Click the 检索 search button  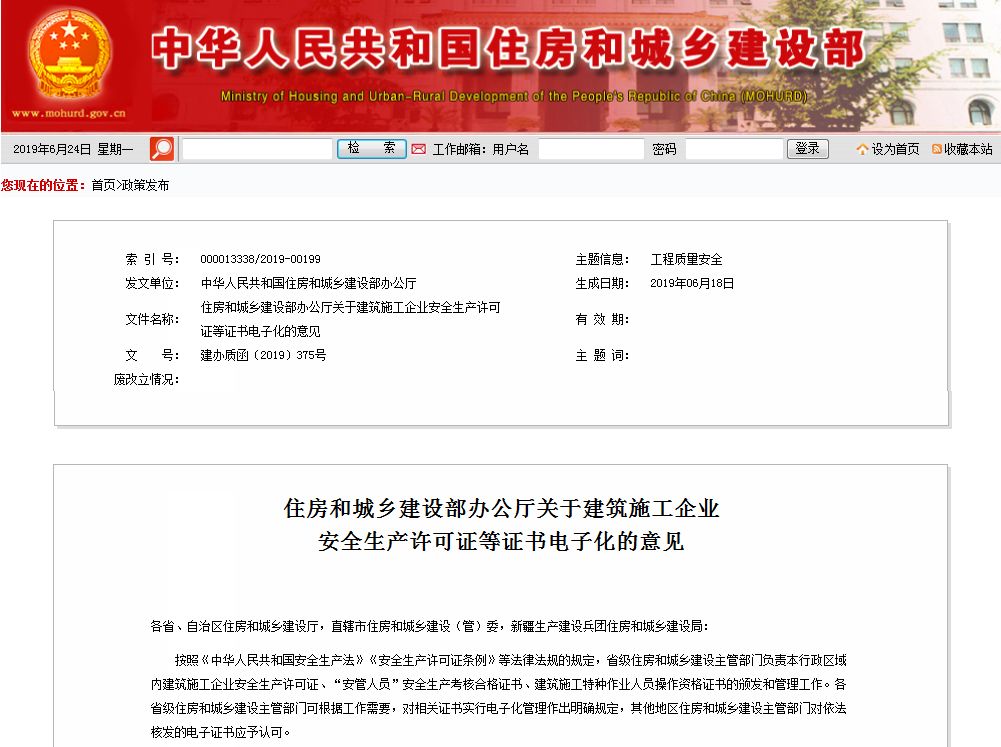[x=372, y=149]
